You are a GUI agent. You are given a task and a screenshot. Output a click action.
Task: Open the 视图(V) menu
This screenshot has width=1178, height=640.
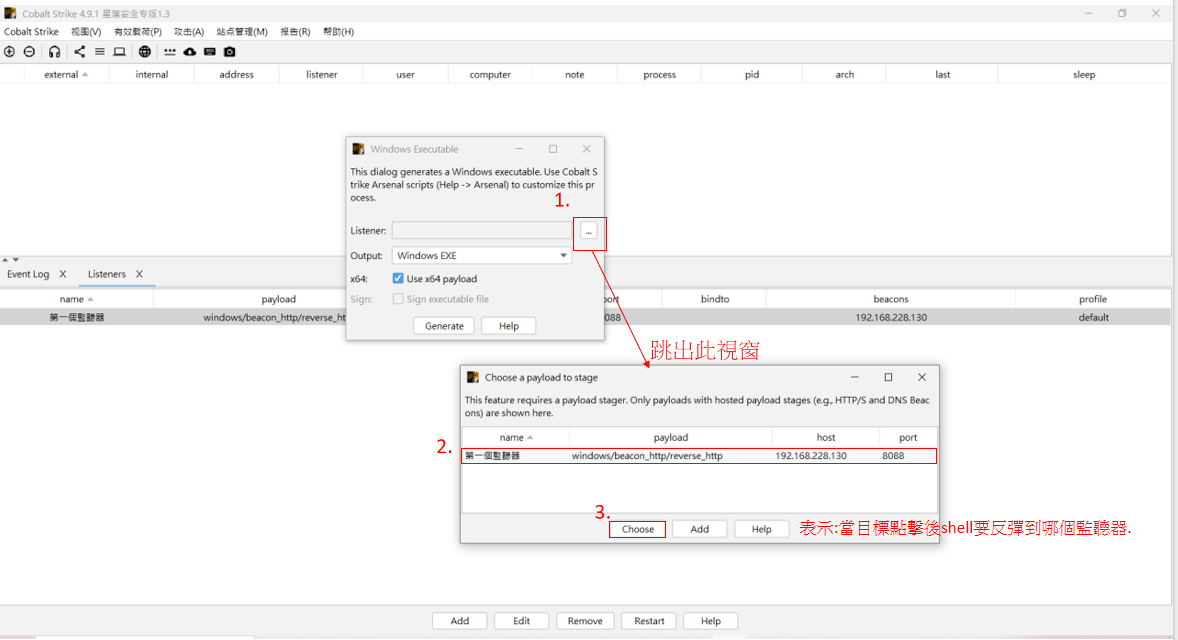(x=86, y=32)
